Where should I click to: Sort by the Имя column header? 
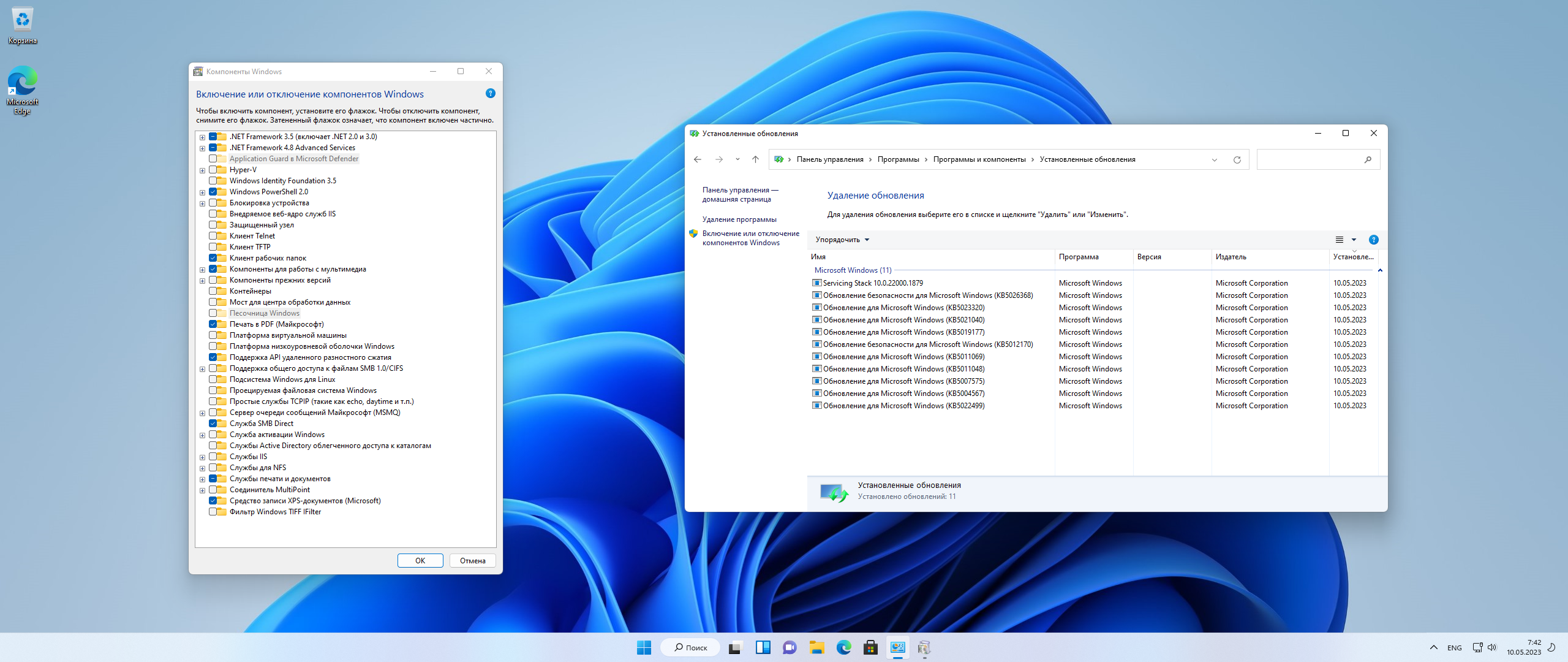coord(931,257)
